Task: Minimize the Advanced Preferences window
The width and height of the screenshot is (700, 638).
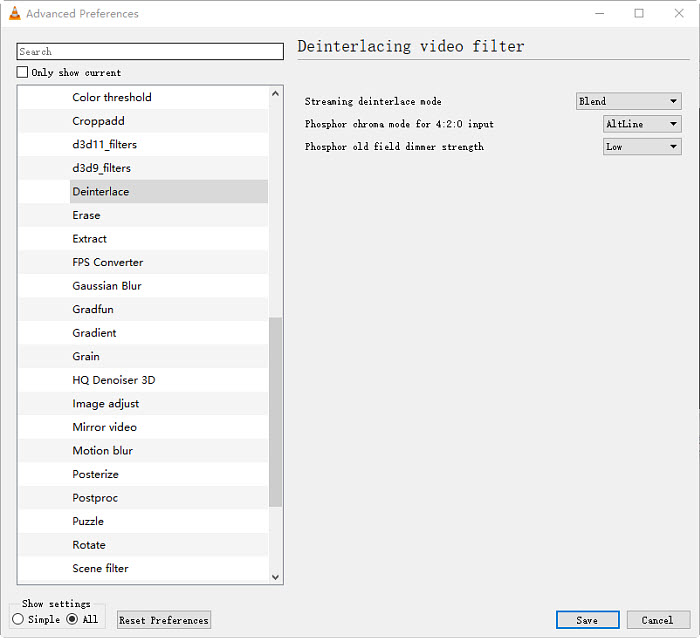Action: pos(600,13)
